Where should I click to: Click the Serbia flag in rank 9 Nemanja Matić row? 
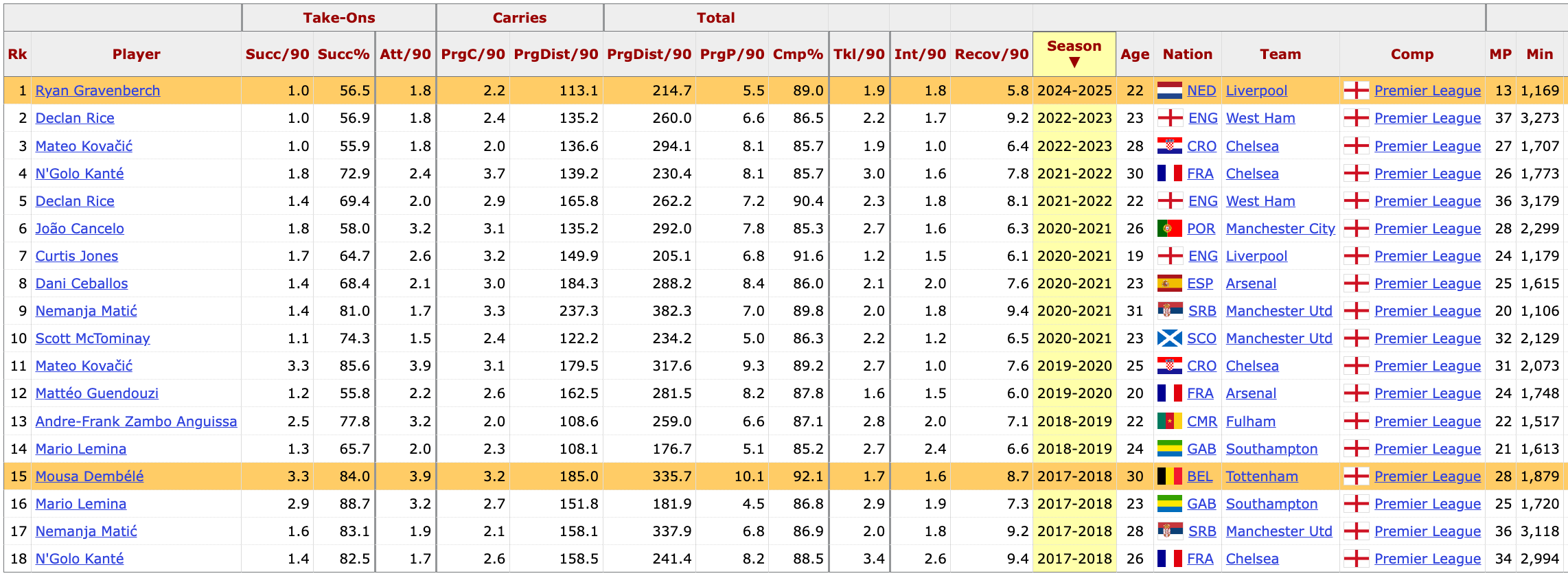point(1169,311)
